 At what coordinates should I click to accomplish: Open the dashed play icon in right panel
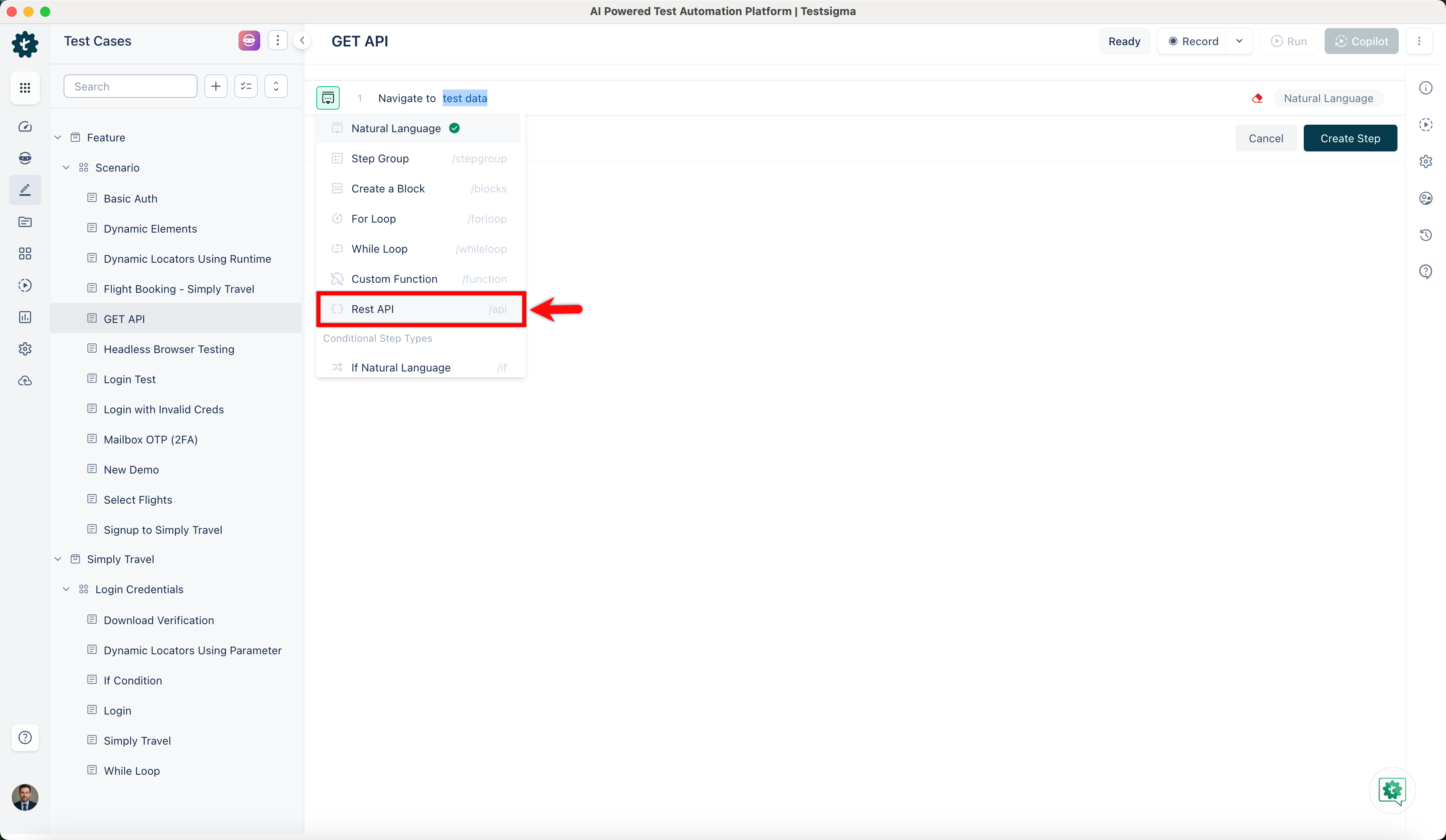pos(1425,125)
